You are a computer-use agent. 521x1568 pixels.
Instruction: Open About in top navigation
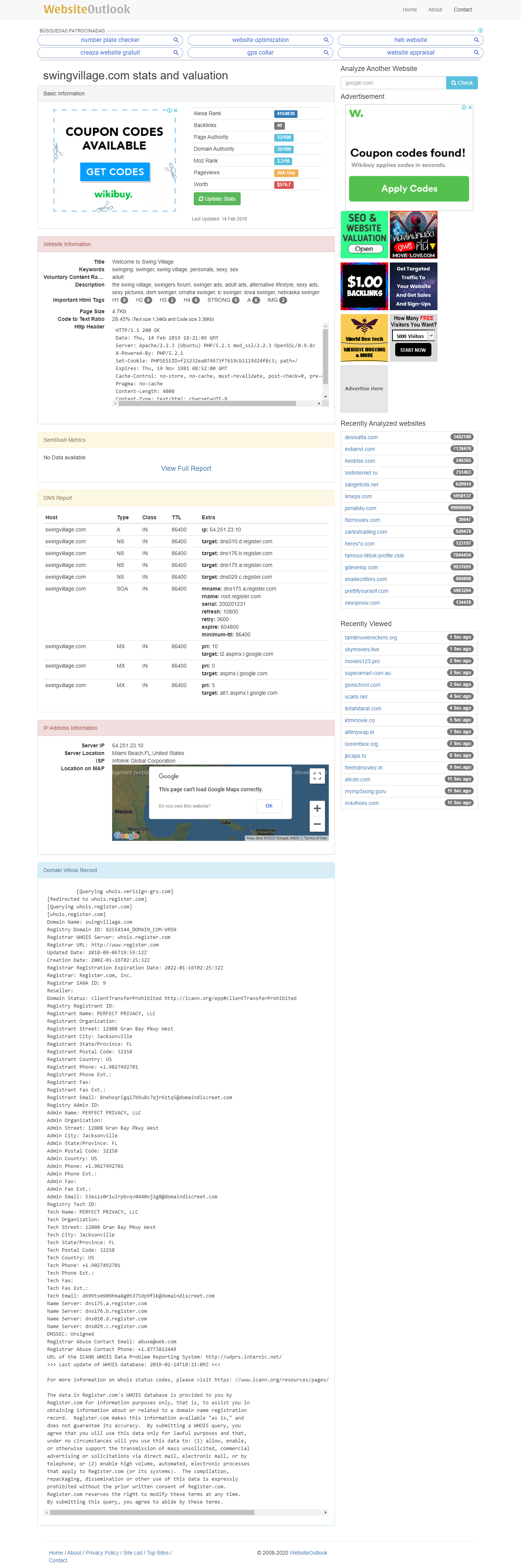click(435, 10)
